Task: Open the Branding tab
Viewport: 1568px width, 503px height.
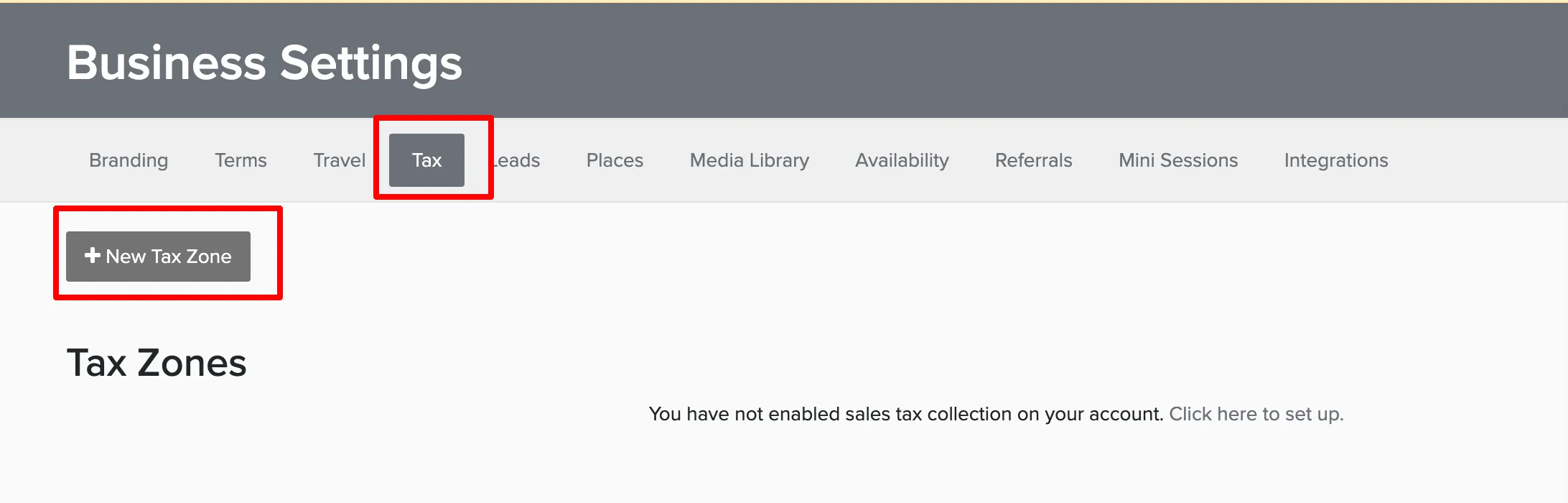Action: (129, 160)
